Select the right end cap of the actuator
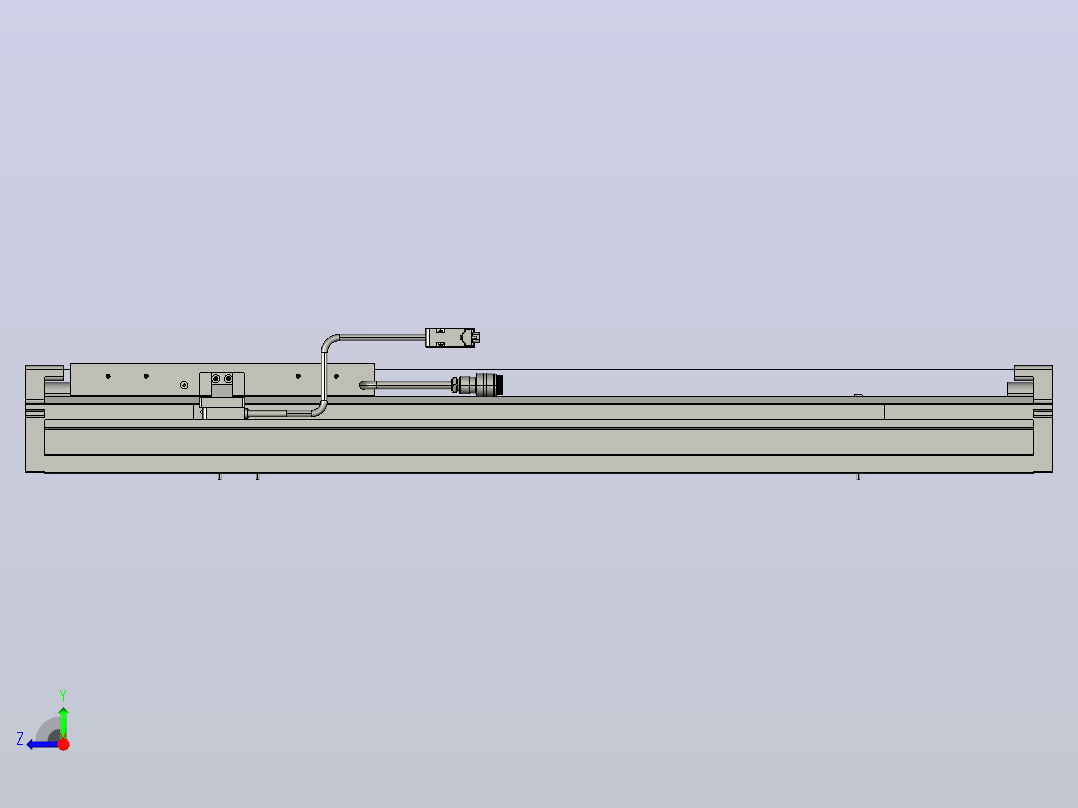 1042,419
